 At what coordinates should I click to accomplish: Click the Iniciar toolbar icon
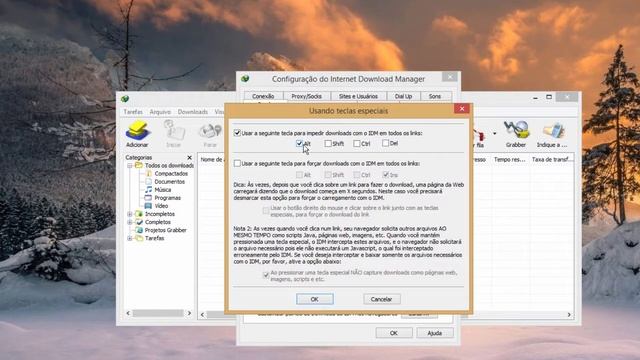[x=173, y=133]
